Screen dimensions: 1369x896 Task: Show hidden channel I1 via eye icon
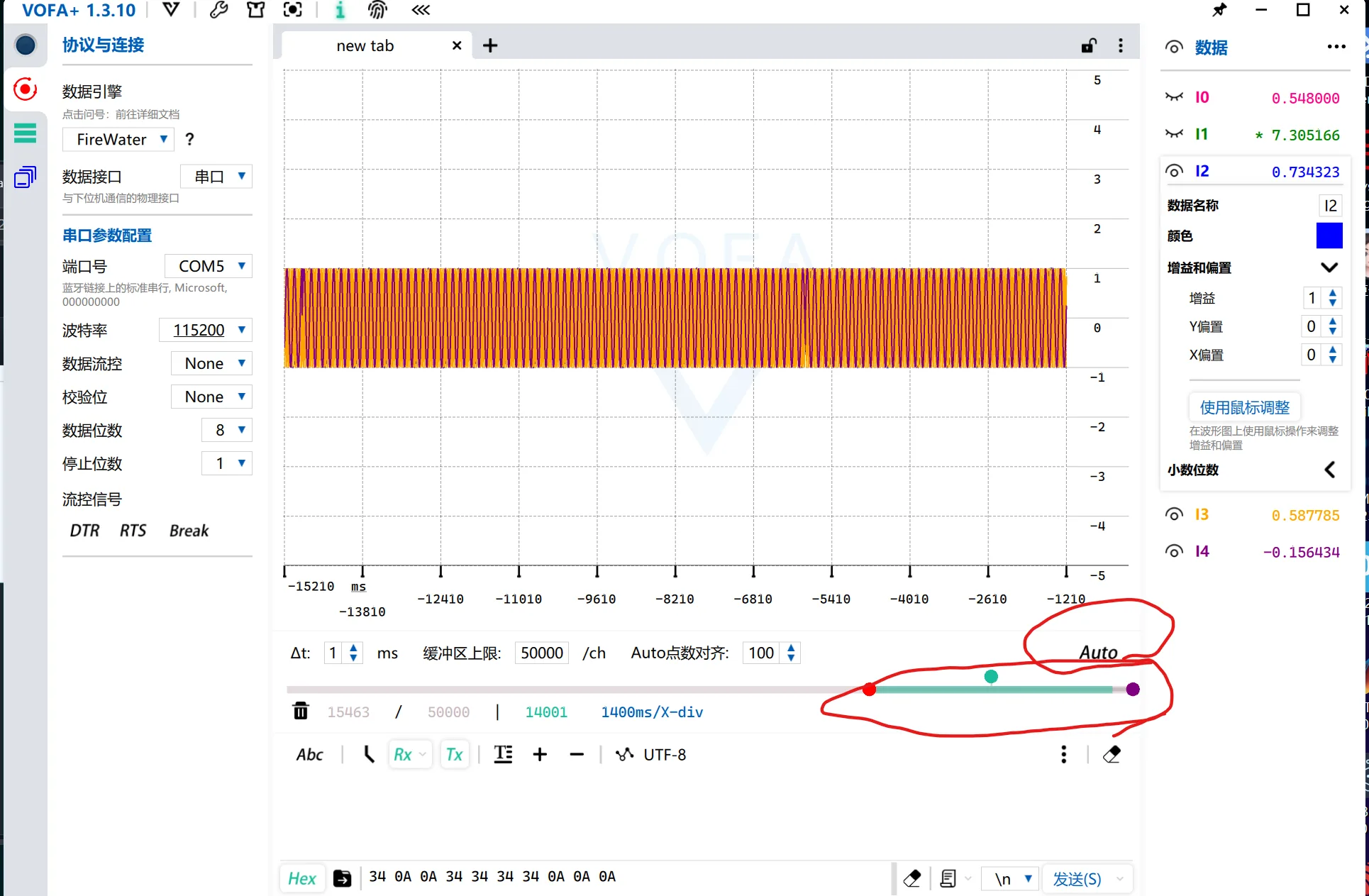point(1175,134)
